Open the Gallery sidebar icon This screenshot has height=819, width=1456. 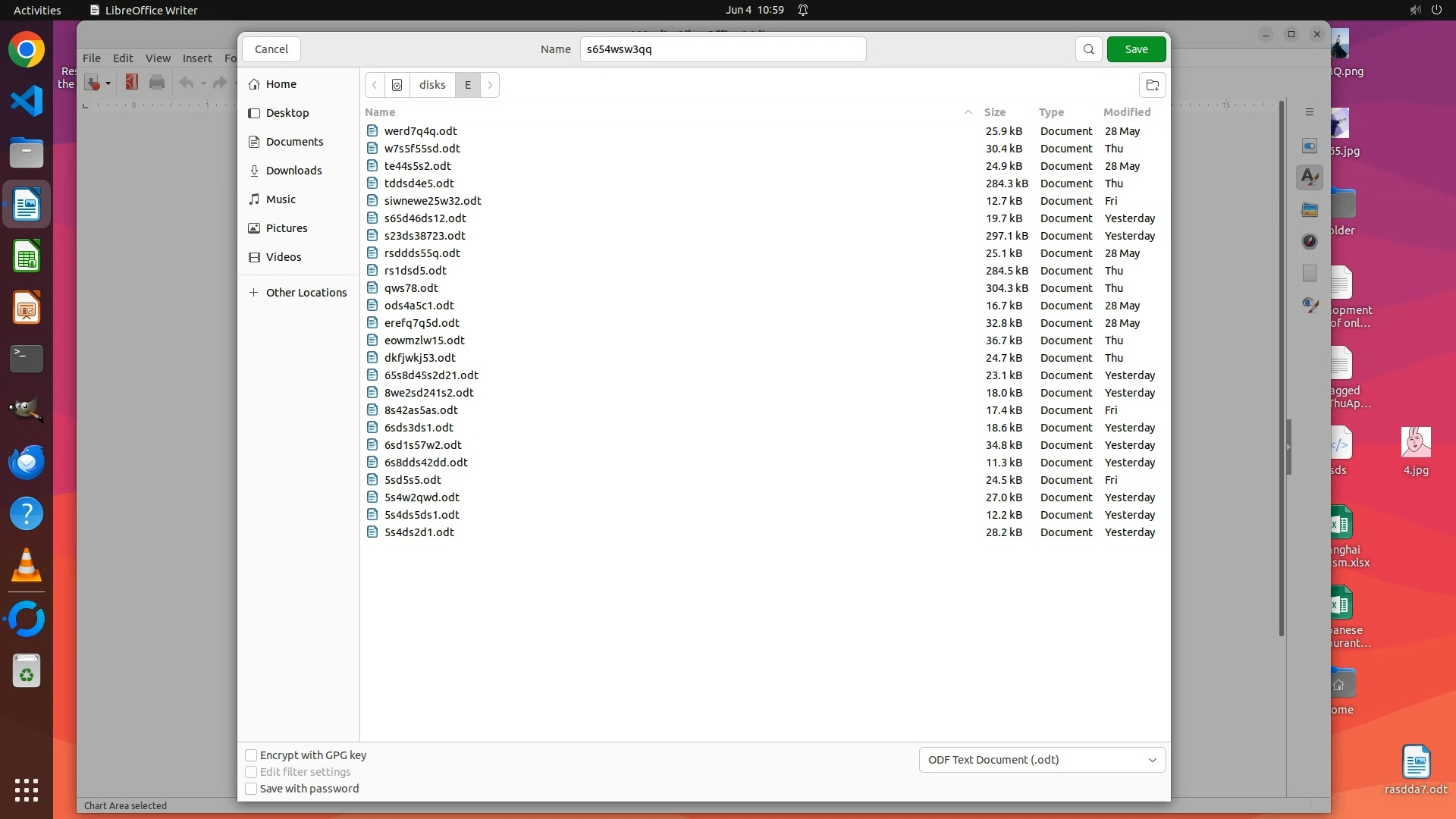tap(1309, 209)
